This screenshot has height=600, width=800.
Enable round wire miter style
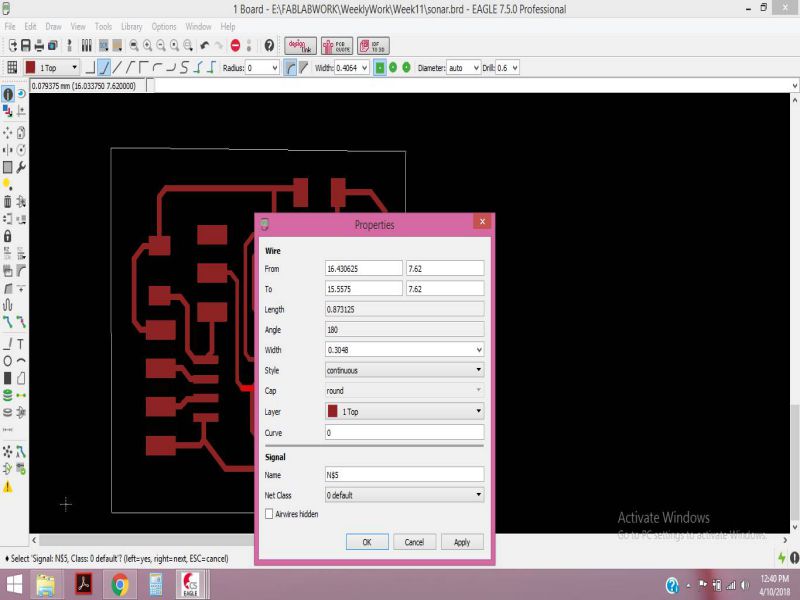click(290, 67)
